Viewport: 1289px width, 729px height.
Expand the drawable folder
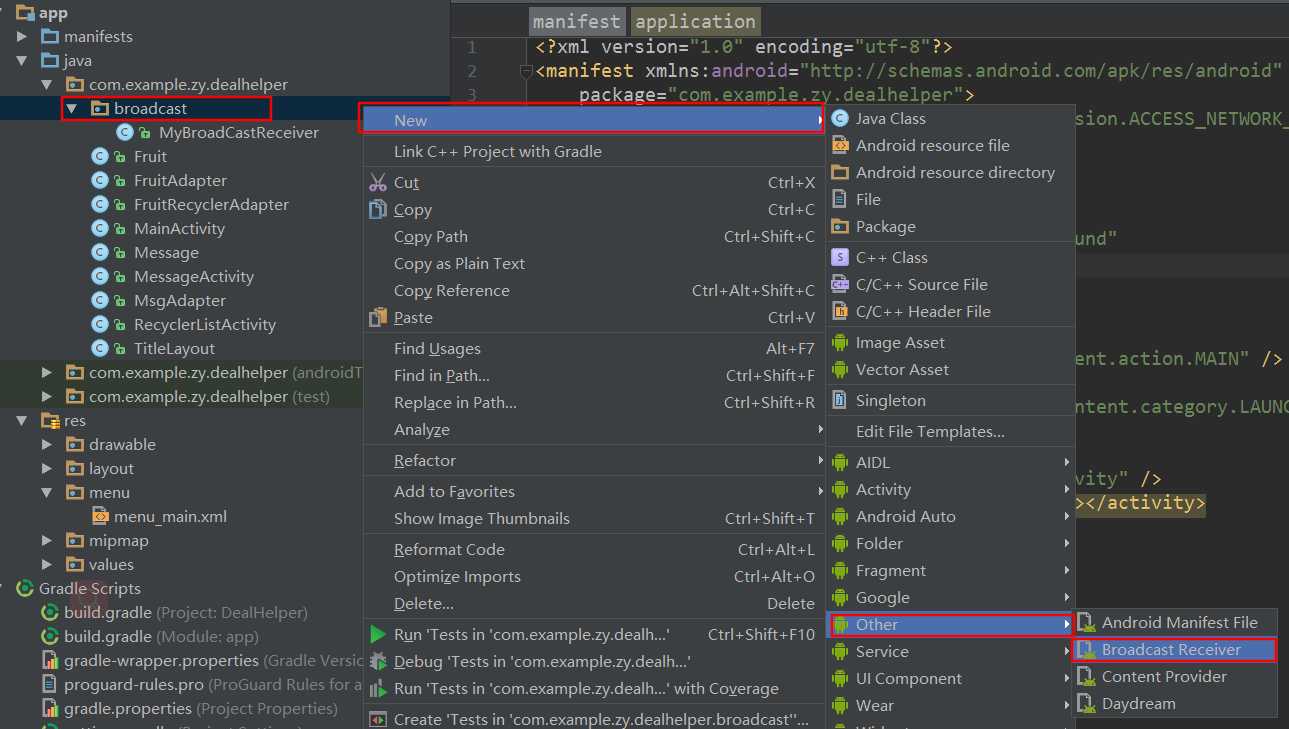tap(47, 444)
